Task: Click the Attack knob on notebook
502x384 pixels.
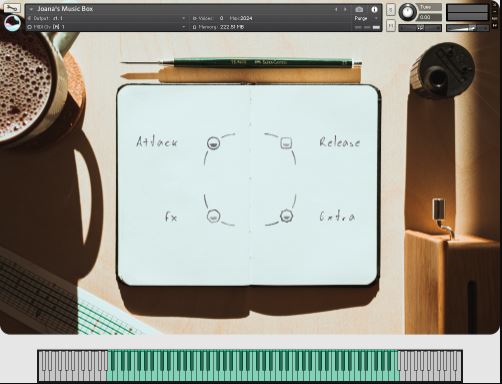Action: point(213,143)
